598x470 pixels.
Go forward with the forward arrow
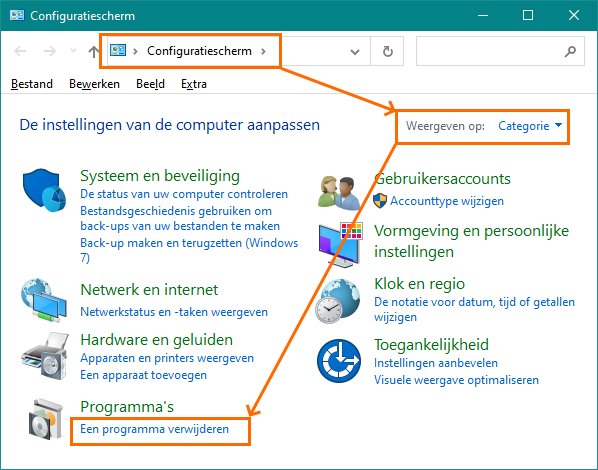pos(50,51)
